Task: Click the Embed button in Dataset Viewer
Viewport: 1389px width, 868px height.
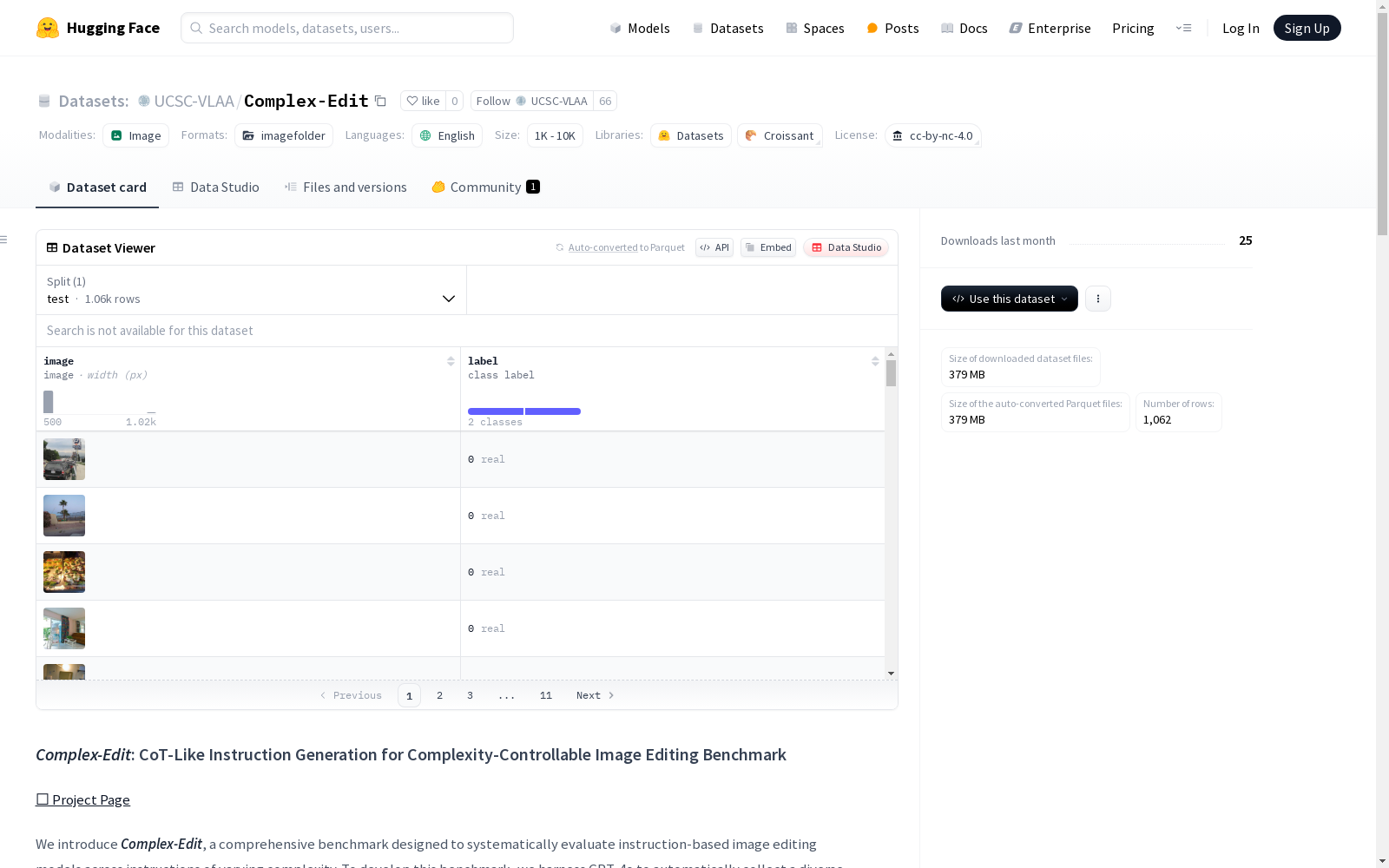Action: pyautogui.click(x=767, y=247)
